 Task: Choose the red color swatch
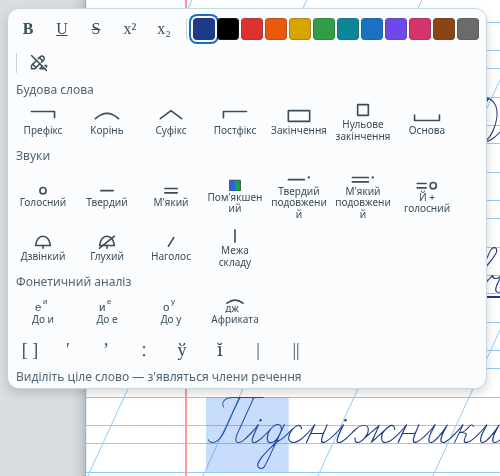[252, 29]
